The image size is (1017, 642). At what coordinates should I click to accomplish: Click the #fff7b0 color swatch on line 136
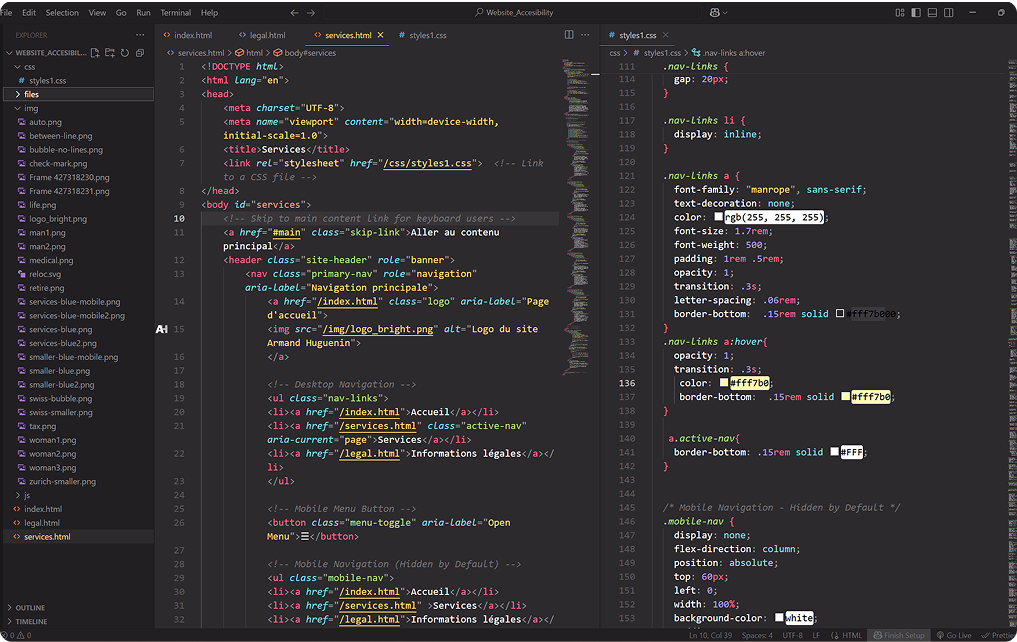pyautogui.click(x=723, y=383)
